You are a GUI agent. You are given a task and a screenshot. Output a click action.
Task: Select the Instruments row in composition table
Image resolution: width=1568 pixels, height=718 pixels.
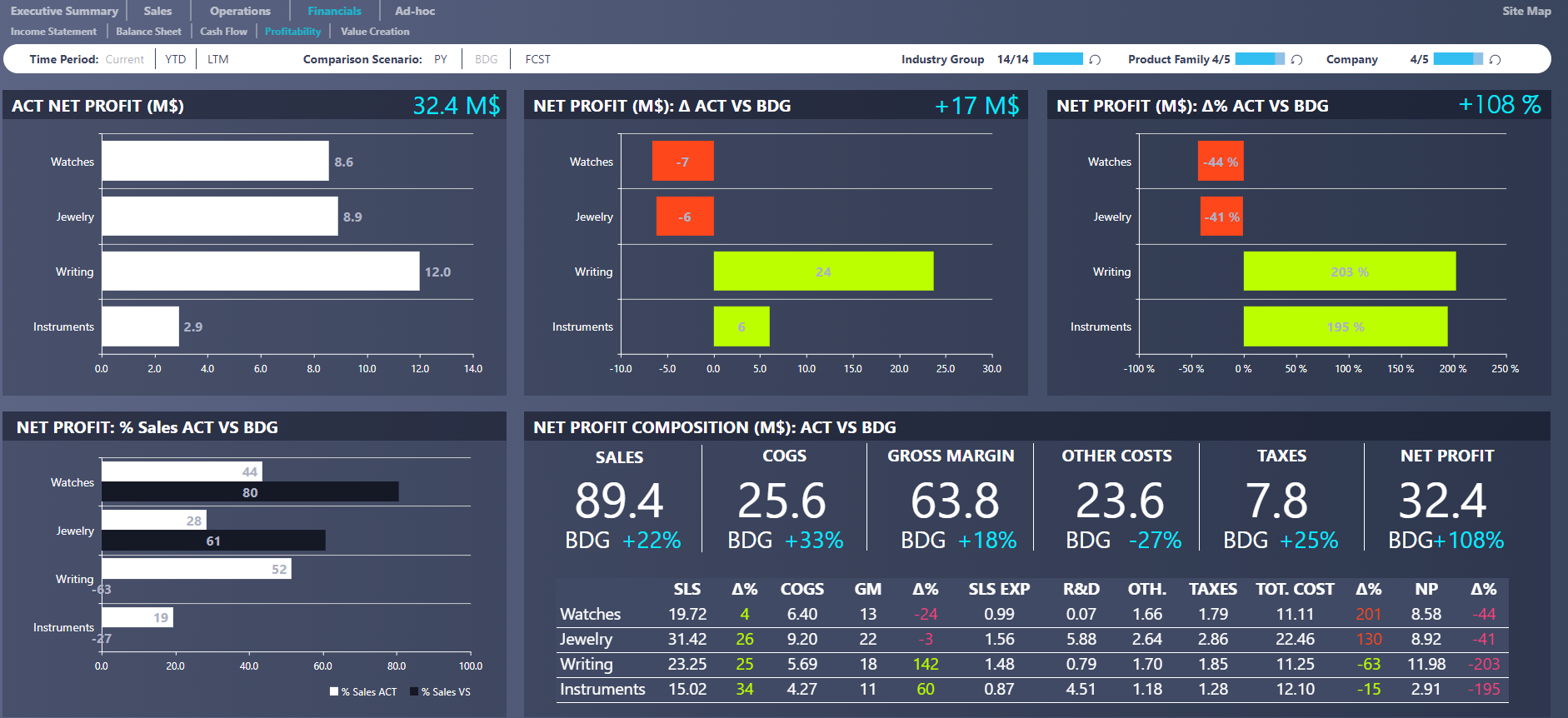point(1032,689)
